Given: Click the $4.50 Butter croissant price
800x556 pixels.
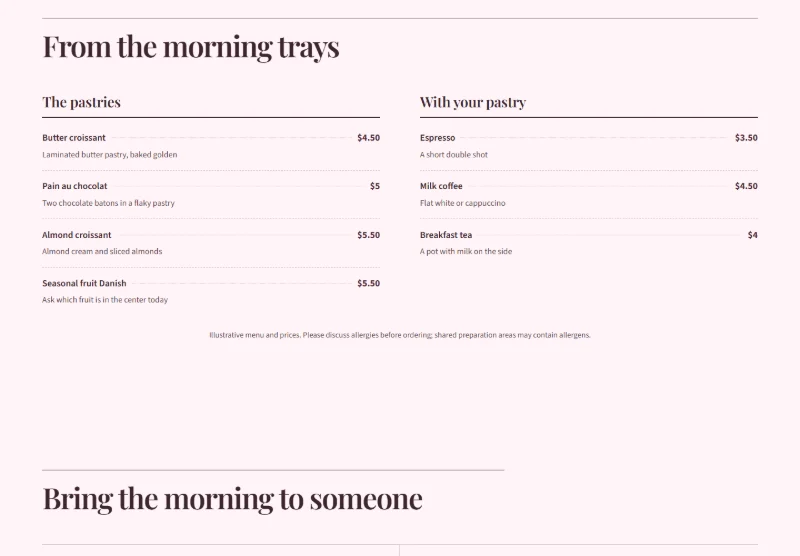Looking at the screenshot, I should pos(368,138).
